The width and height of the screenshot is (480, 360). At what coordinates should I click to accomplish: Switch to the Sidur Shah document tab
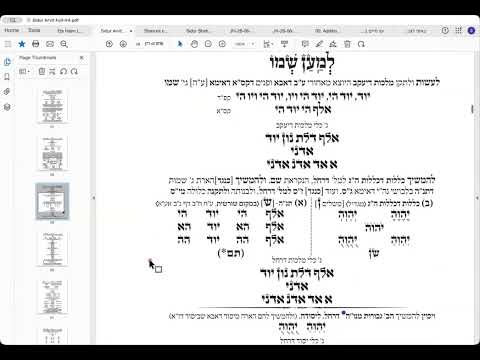tap(198, 31)
